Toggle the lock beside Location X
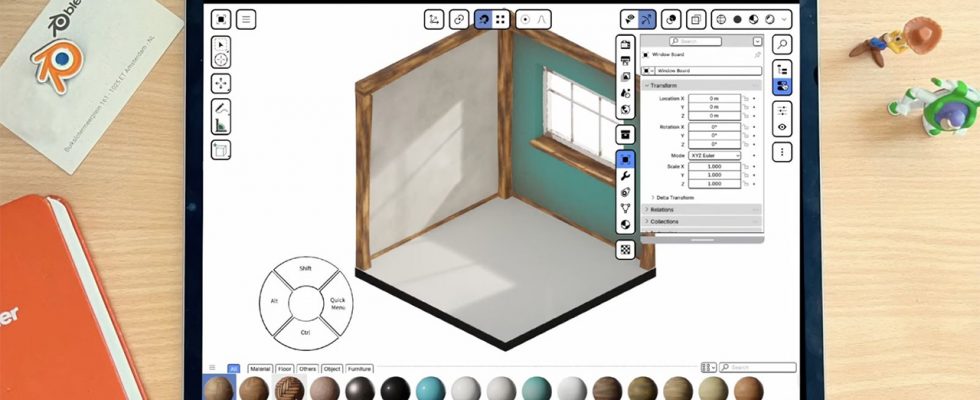980x400 pixels. 746,99
